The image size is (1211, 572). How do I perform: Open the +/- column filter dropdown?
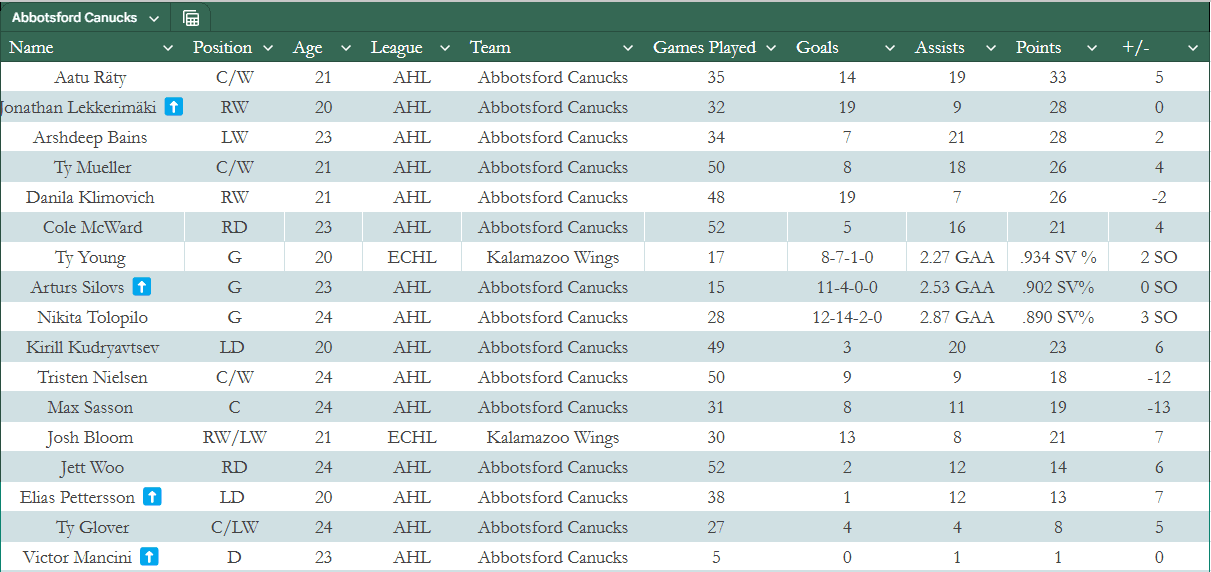tap(1192, 48)
